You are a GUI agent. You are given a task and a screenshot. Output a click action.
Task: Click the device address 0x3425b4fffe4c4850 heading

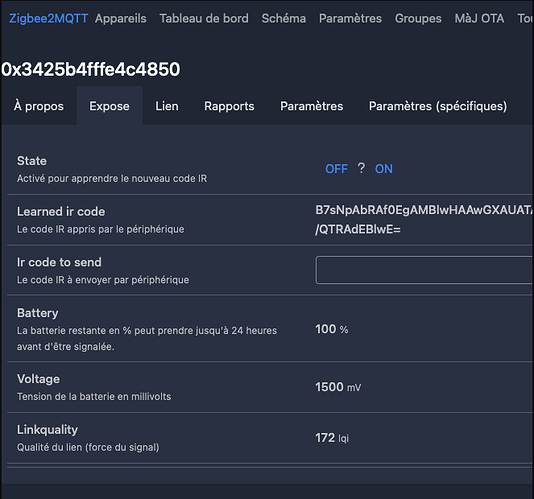(91, 69)
